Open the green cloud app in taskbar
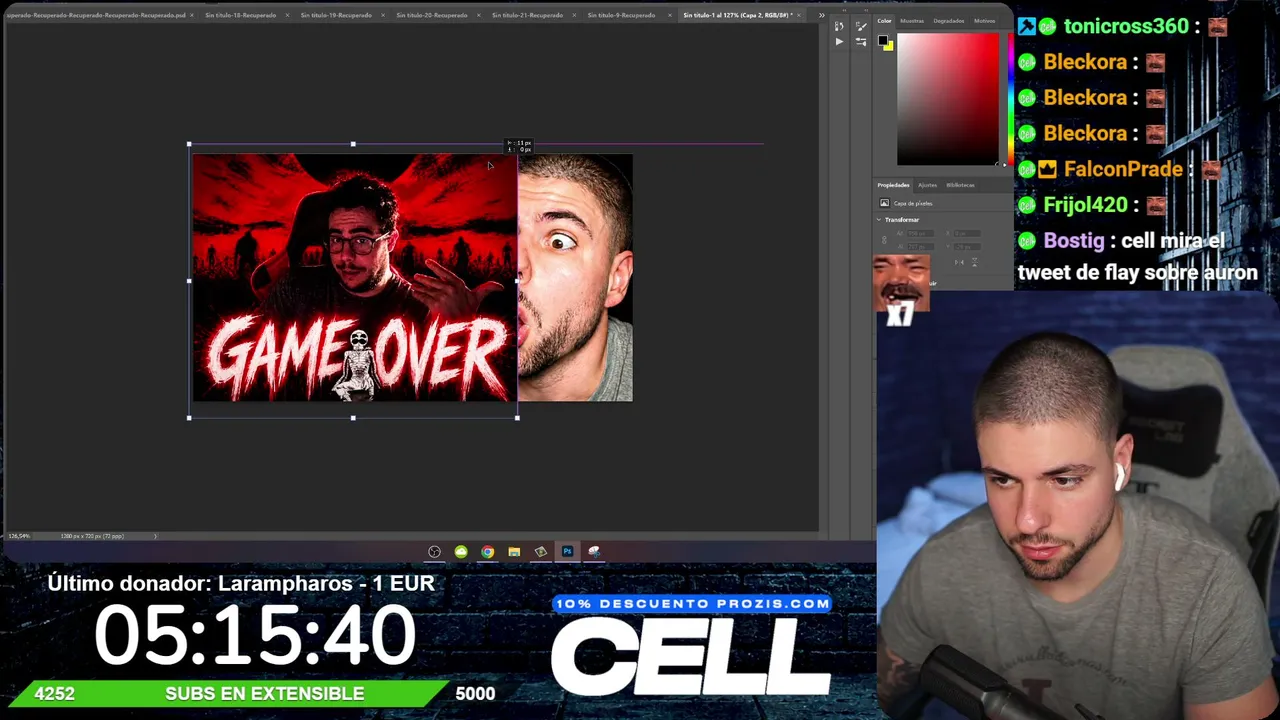The image size is (1280, 720). [x=461, y=551]
